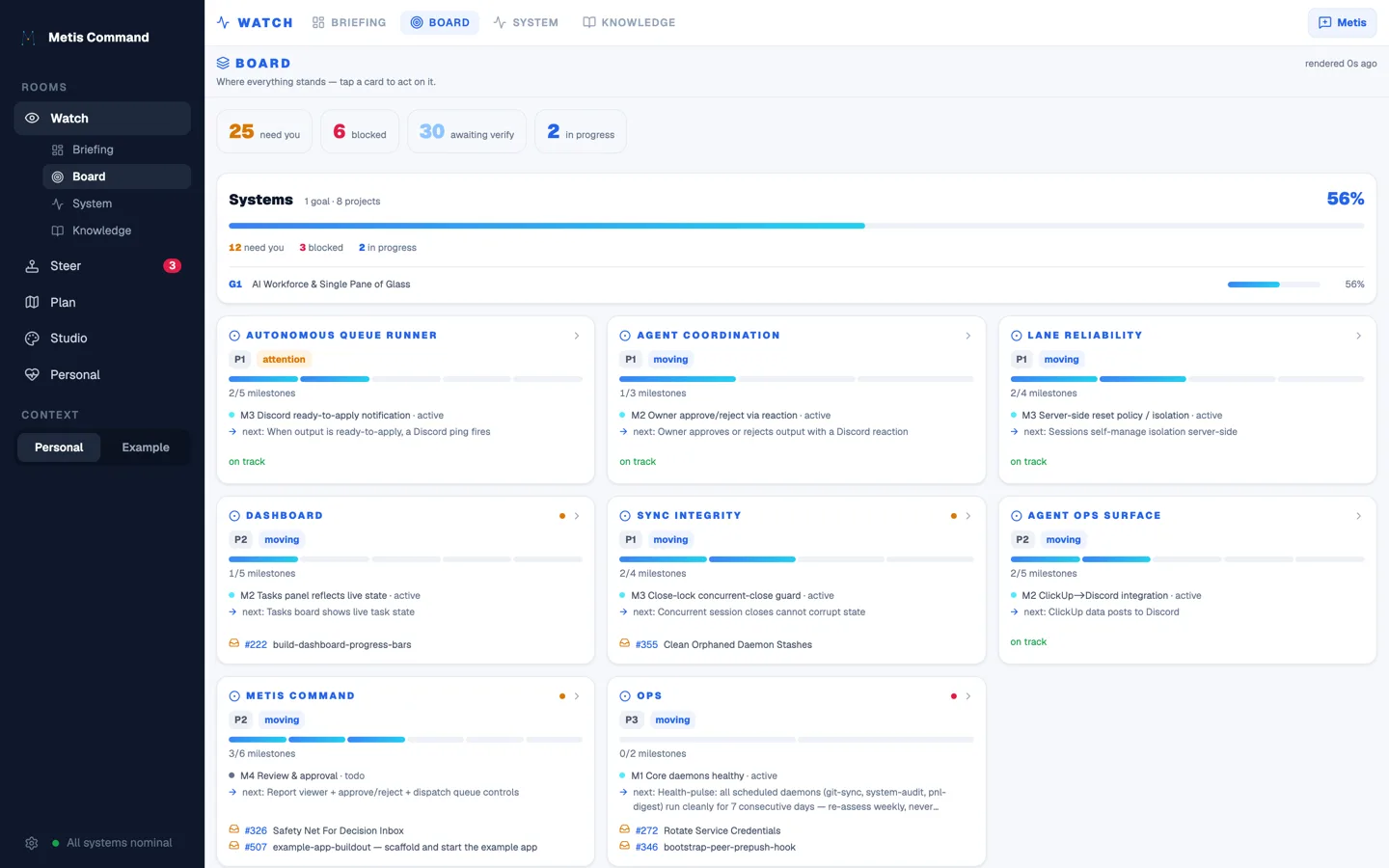Image resolution: width=1389 pixels, height=868 pixels.
Task: Open the Steer room in sidebar
Action: click(102, 266)
